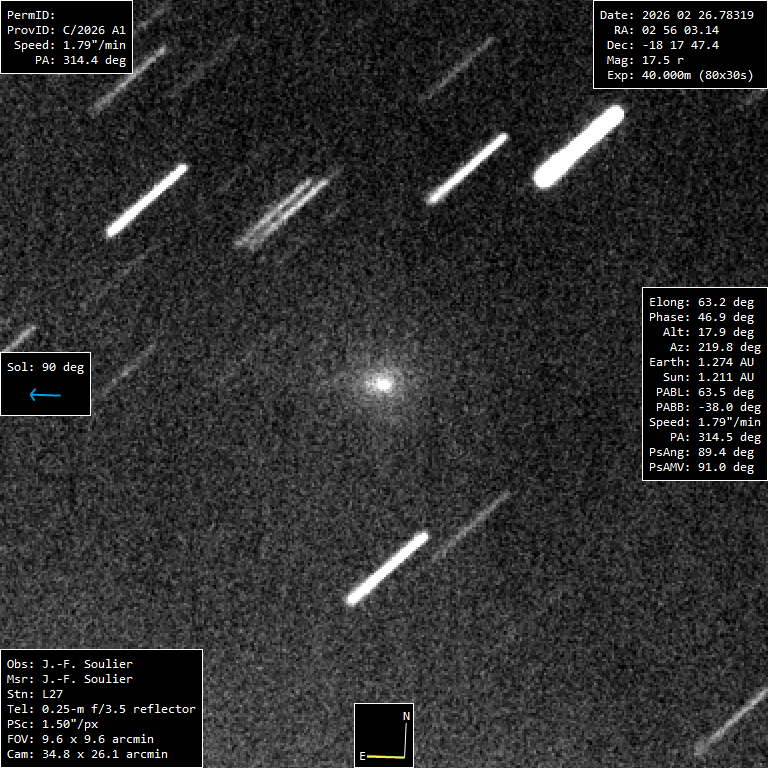The width and height of the screenshot is (768, 768).
Task: Click the thickest, brightest star trail
Action: (579, 147)
